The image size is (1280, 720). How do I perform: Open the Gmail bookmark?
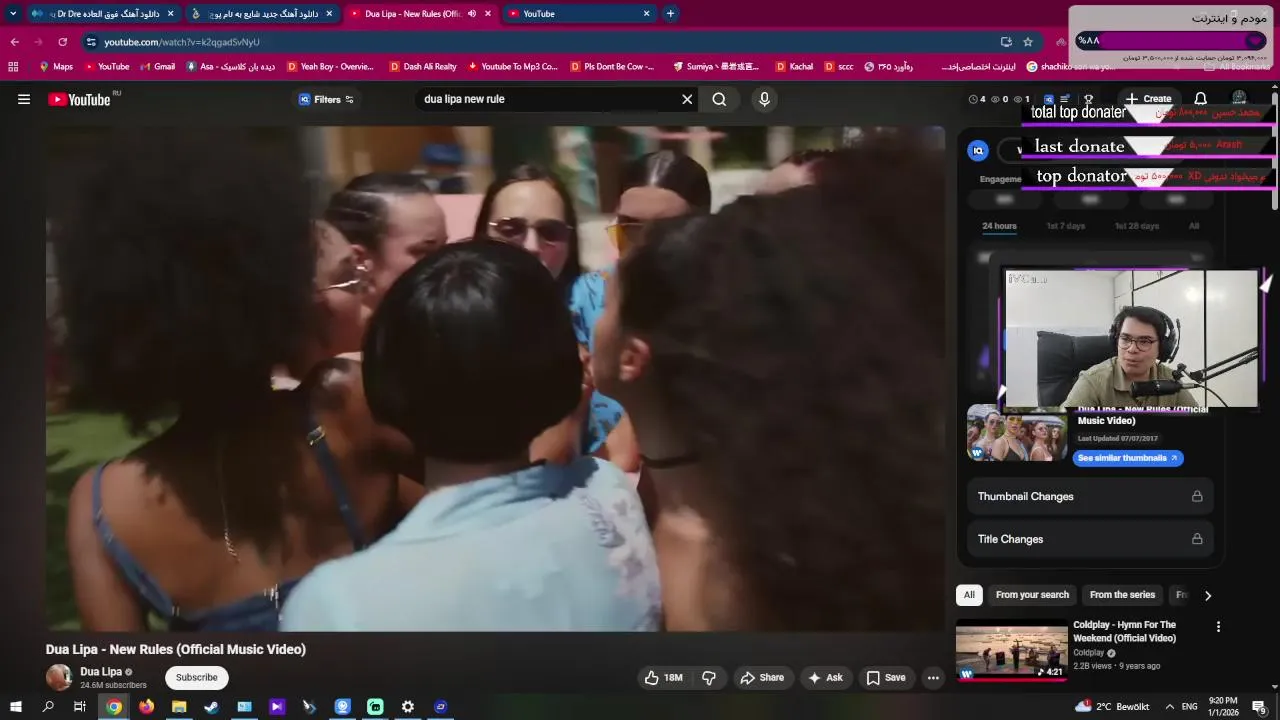tap(157, 67)
